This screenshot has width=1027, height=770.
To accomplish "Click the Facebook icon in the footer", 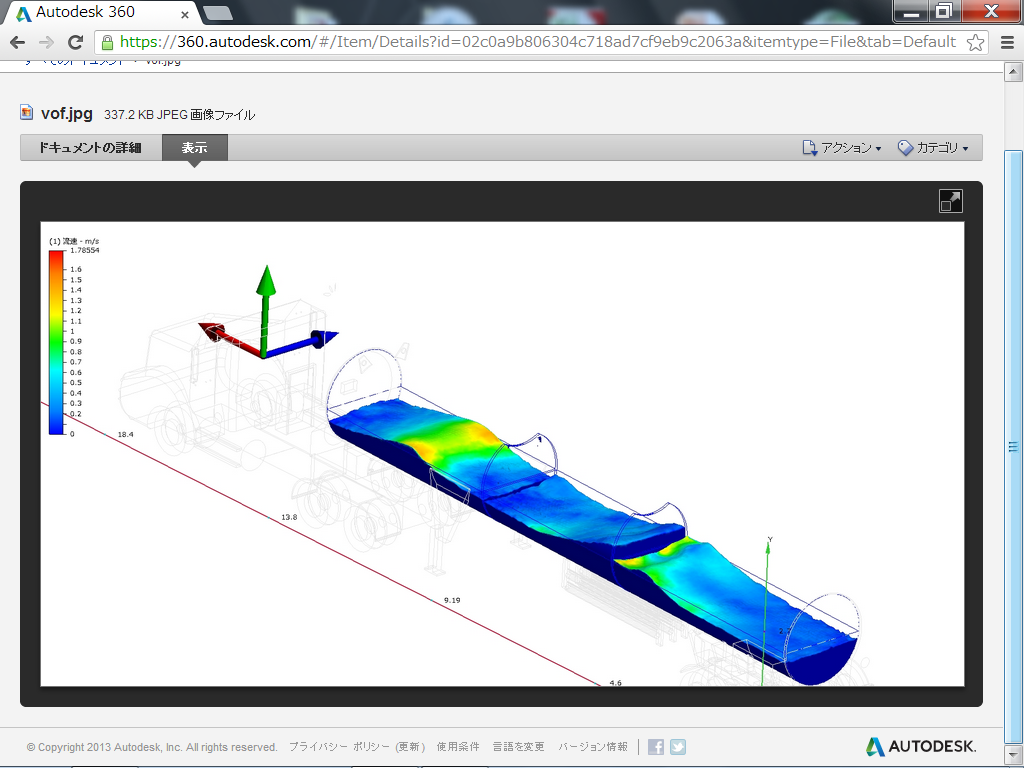I will tap(656, 747).
